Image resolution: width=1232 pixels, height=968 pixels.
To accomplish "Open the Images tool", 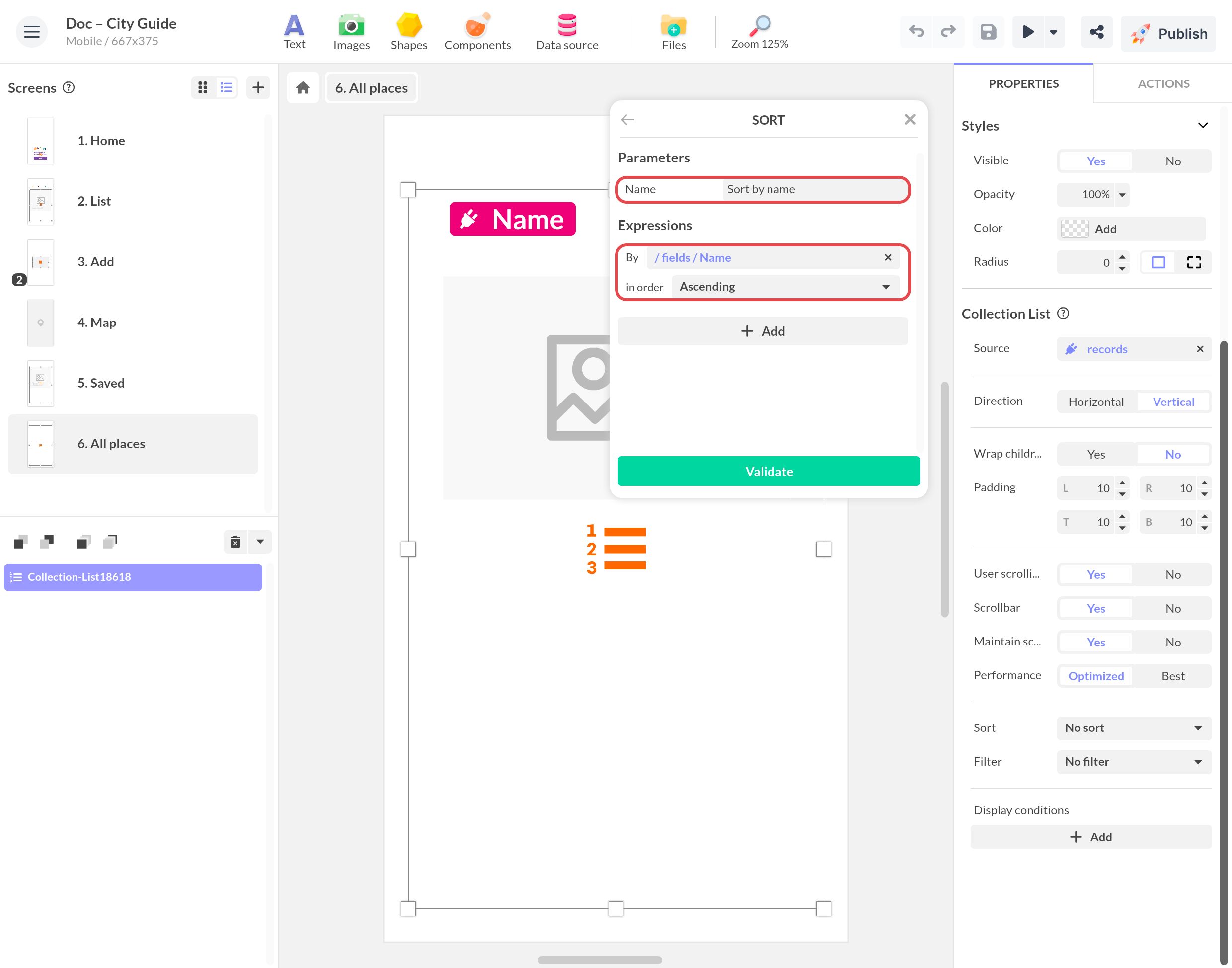I will (x=351, y=32).
